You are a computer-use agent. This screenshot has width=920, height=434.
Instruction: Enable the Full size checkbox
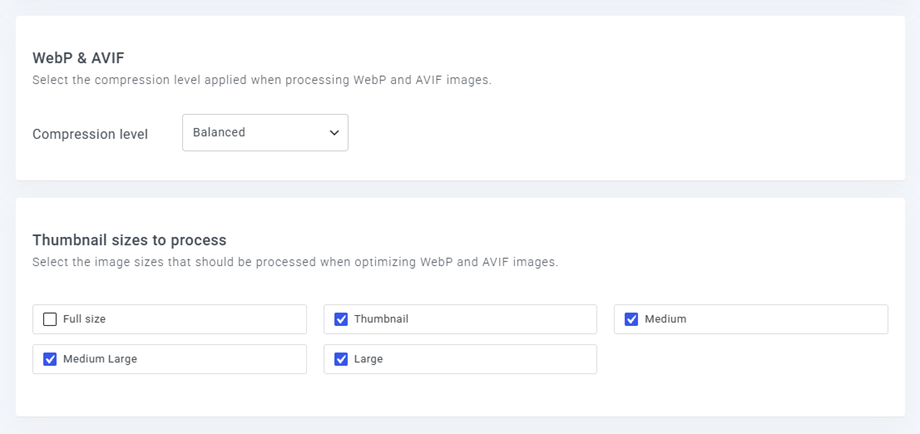pos(50,319)
